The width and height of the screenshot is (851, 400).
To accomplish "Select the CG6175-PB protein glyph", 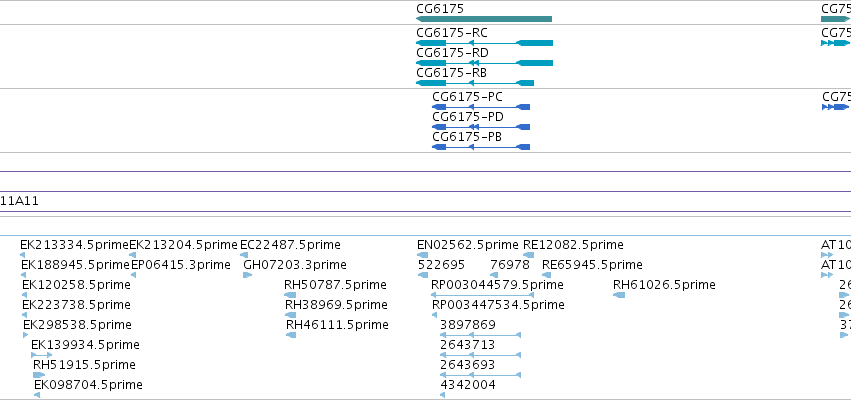I will 481,147.
